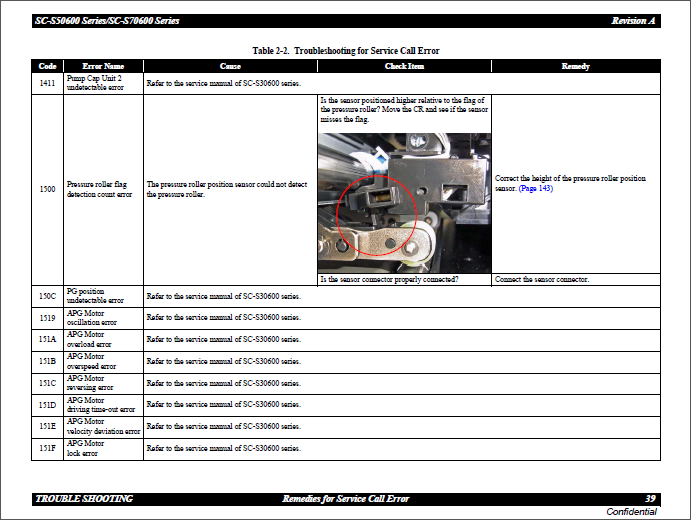Click the "Cause" column header

point(230,66)
